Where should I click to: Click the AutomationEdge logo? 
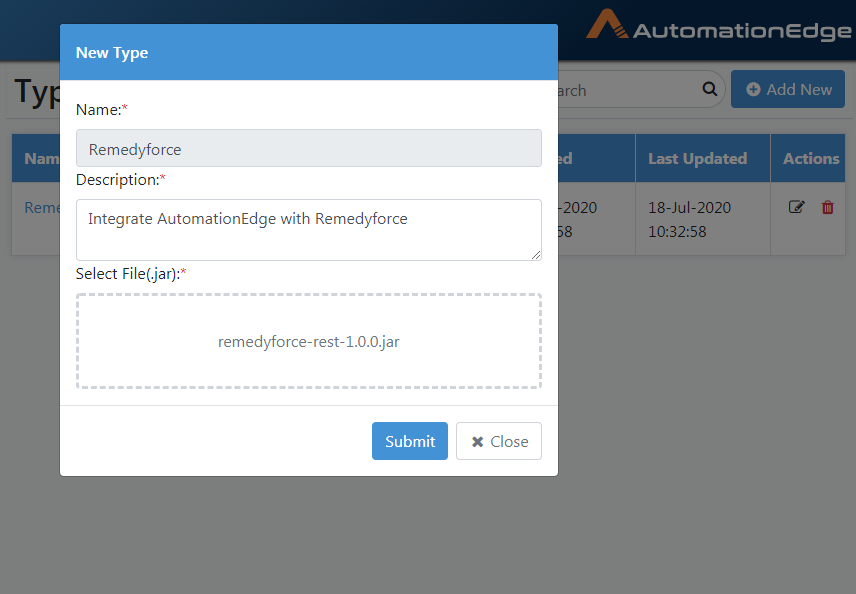point(718,27)
